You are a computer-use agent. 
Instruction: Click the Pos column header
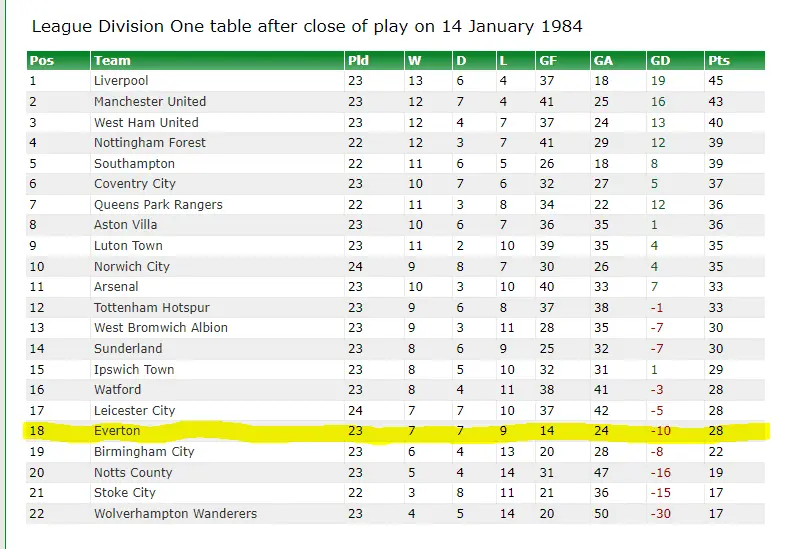41,61
